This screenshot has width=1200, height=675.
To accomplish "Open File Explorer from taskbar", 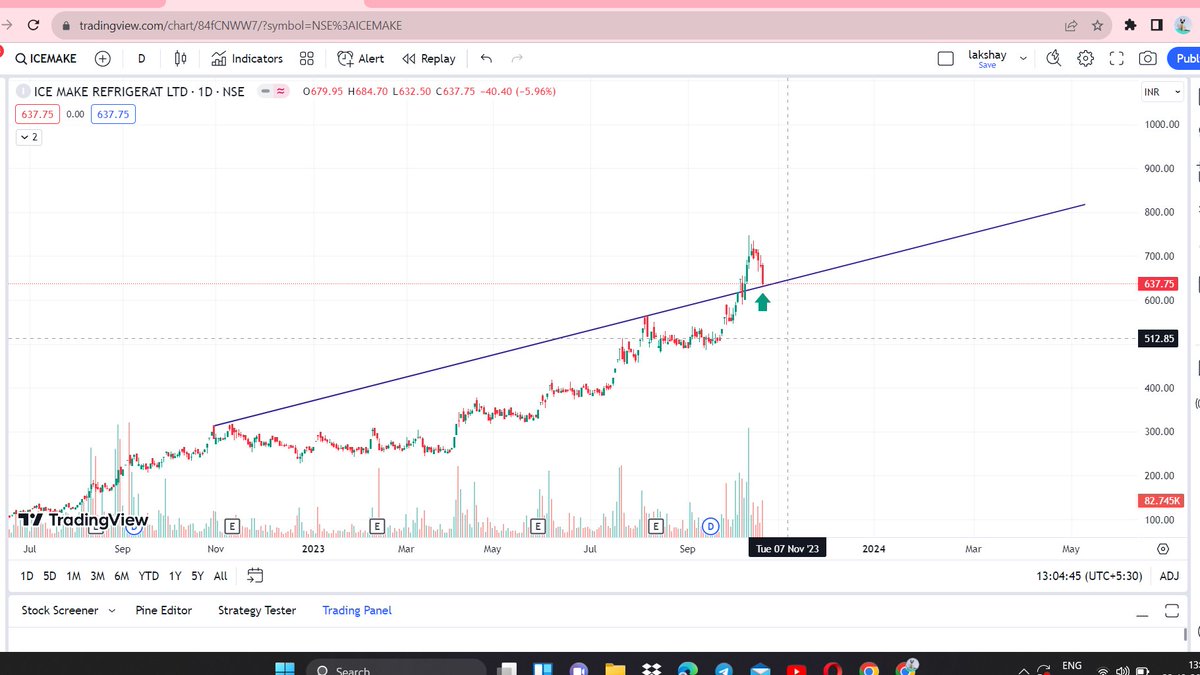I will pos(614,669).
